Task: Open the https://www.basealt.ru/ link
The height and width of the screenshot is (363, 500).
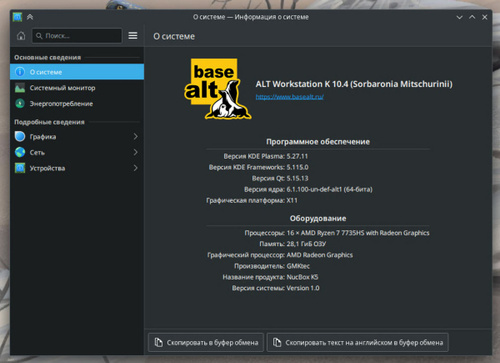Action: 290,97
